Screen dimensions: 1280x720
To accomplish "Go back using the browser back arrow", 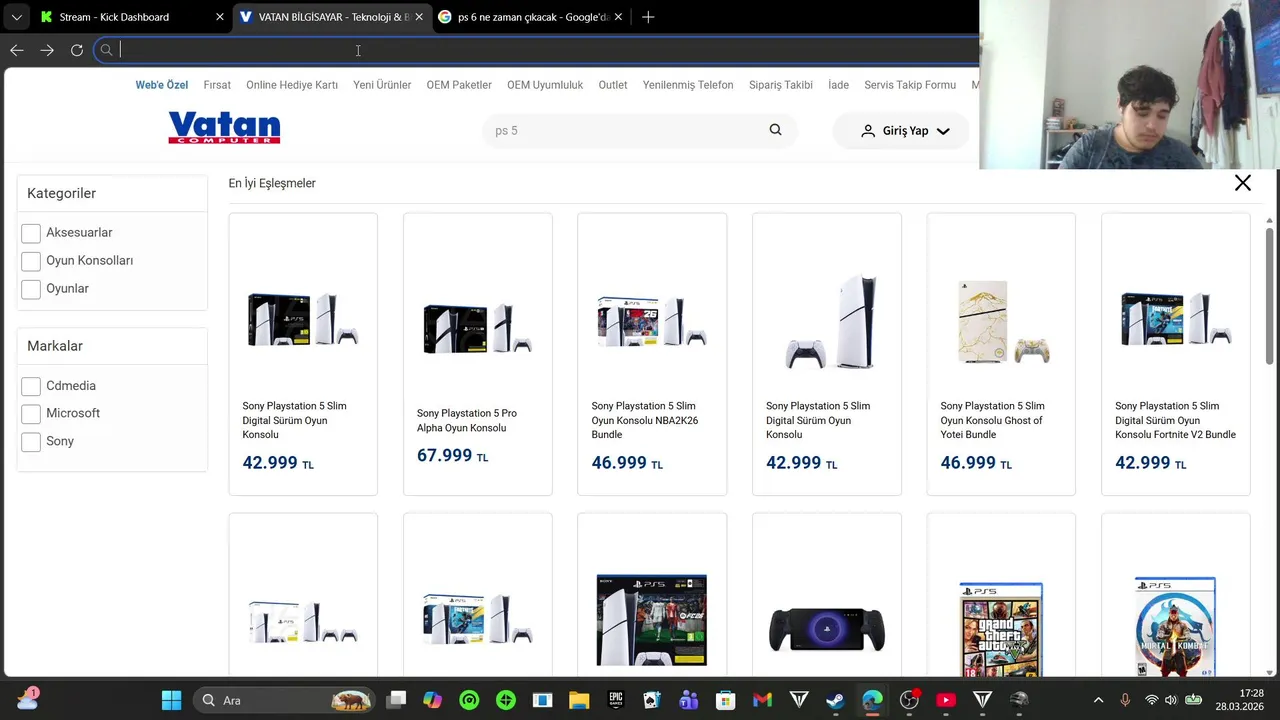I will coord(17,50).
